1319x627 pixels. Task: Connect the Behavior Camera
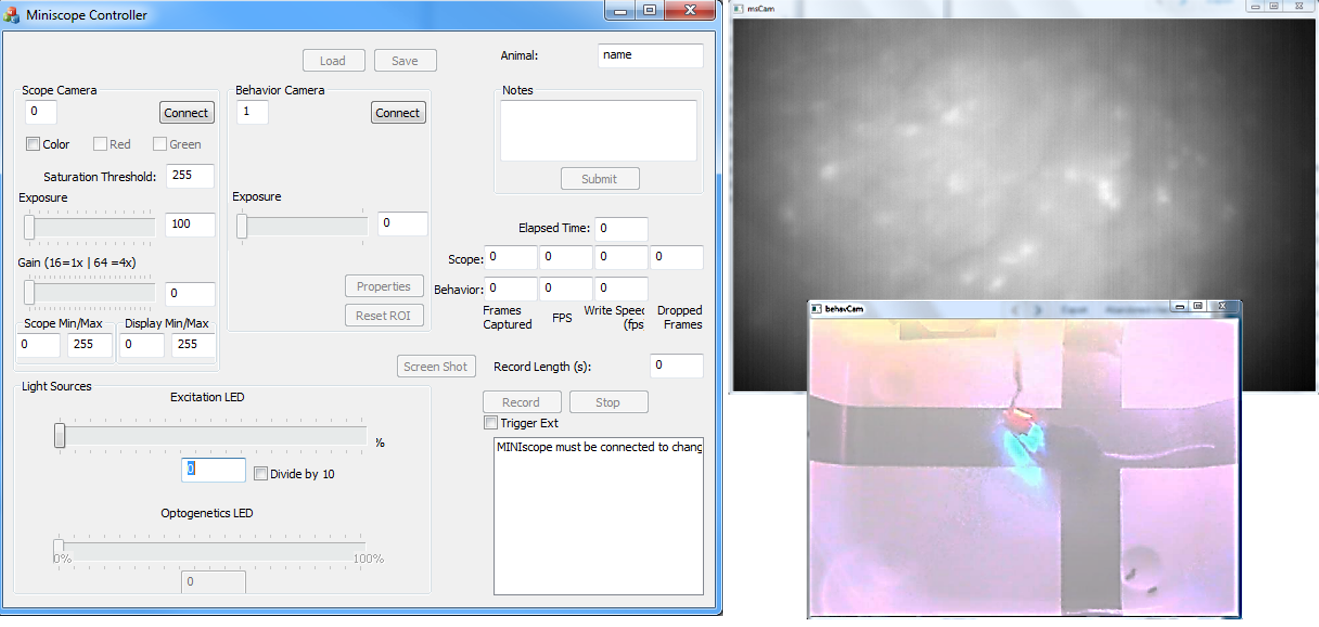pos(397,113)
